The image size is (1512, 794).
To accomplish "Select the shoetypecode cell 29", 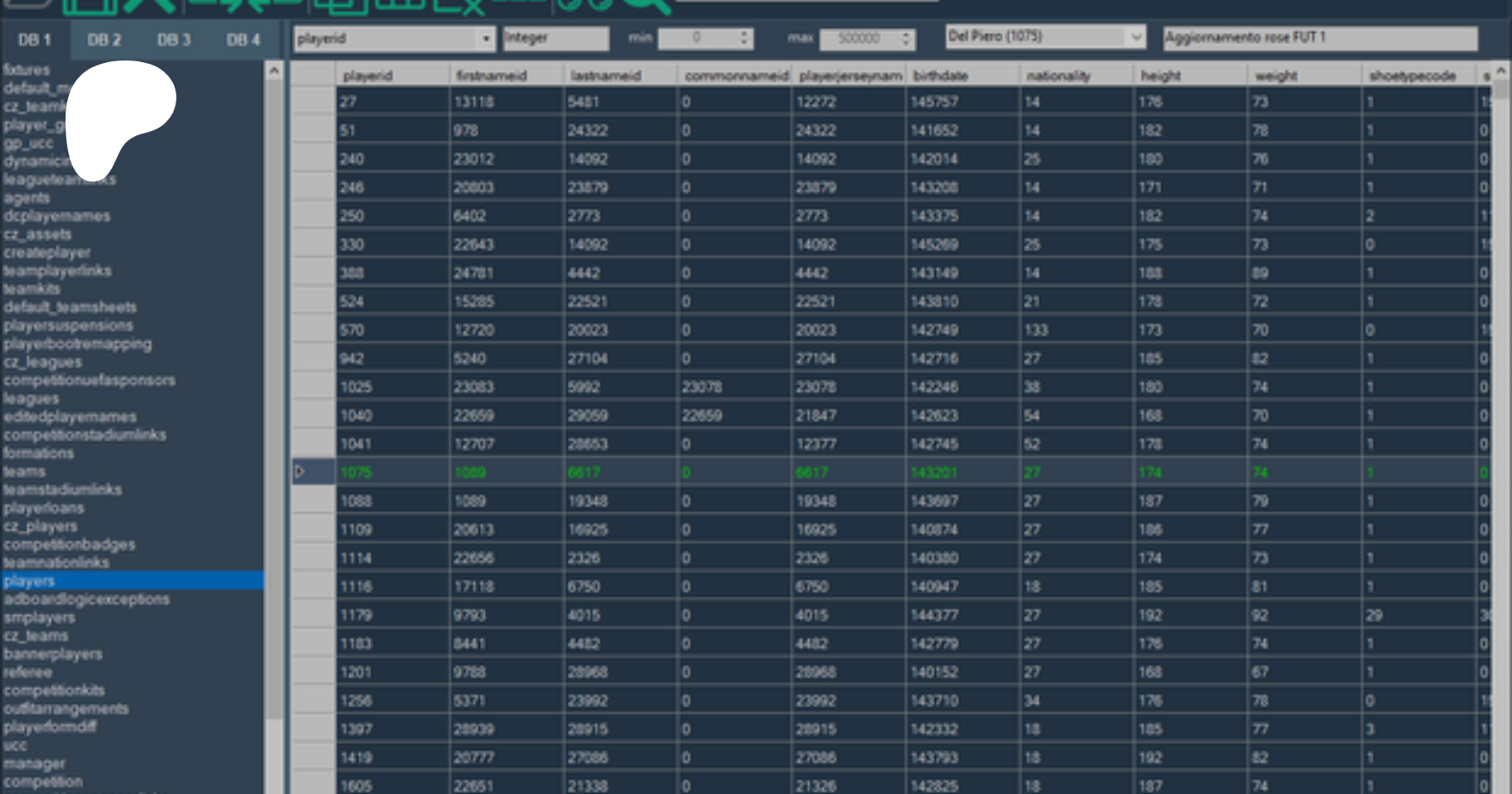I will tap(1420, 615).
